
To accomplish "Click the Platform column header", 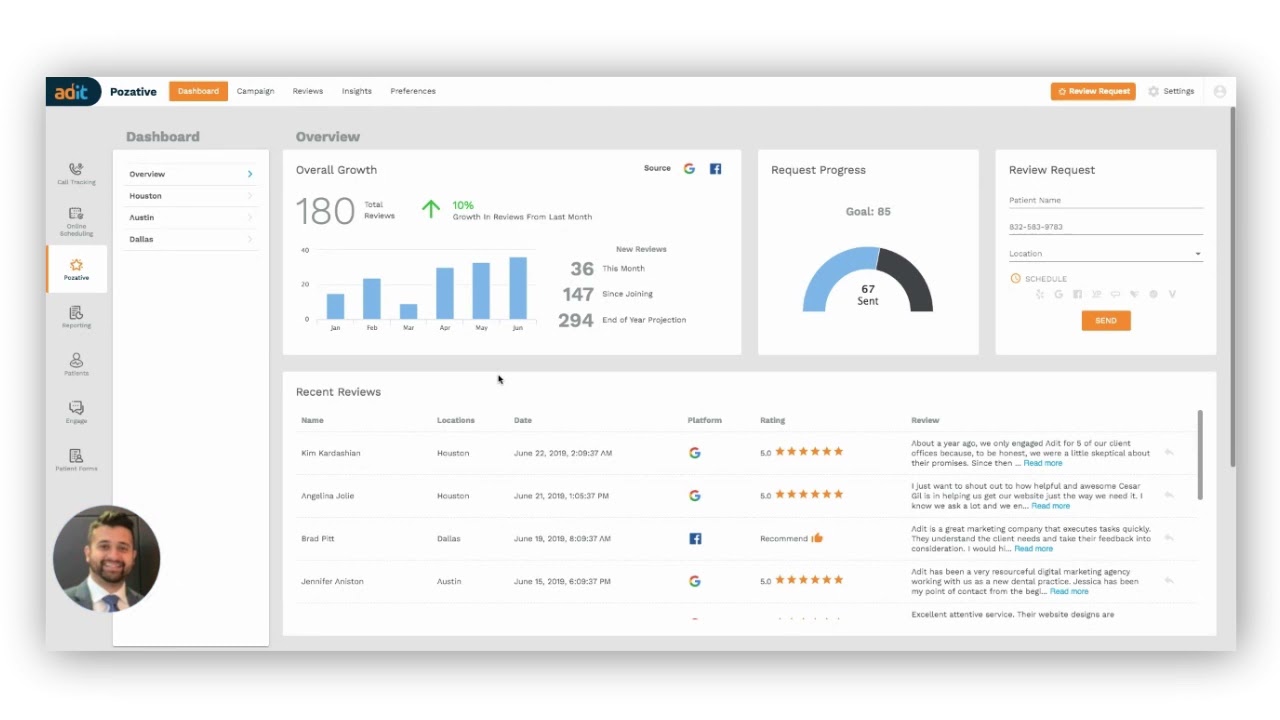I will [704, 420].
